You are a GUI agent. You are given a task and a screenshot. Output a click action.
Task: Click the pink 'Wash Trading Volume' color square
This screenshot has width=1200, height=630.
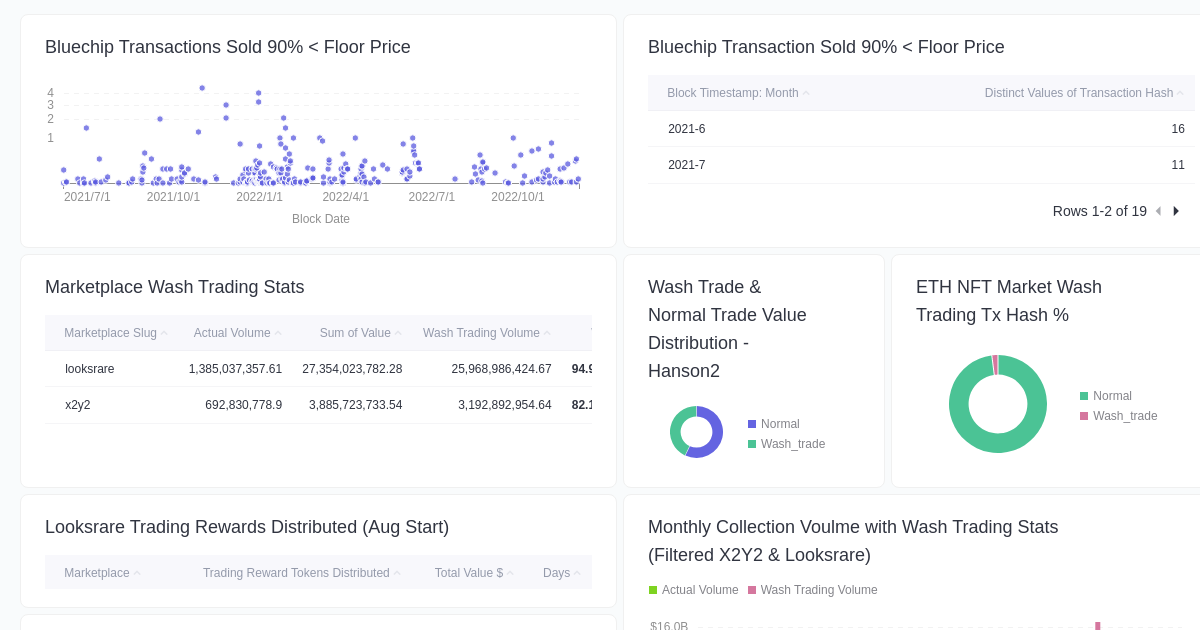click(754, 590)
